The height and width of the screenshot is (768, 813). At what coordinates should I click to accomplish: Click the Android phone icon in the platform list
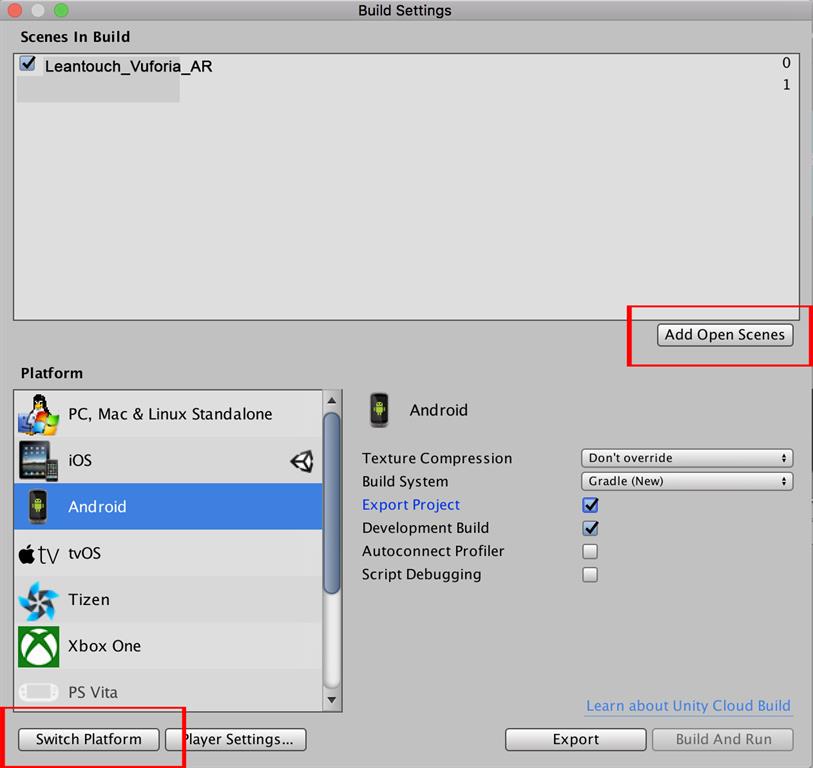[38, 507]
